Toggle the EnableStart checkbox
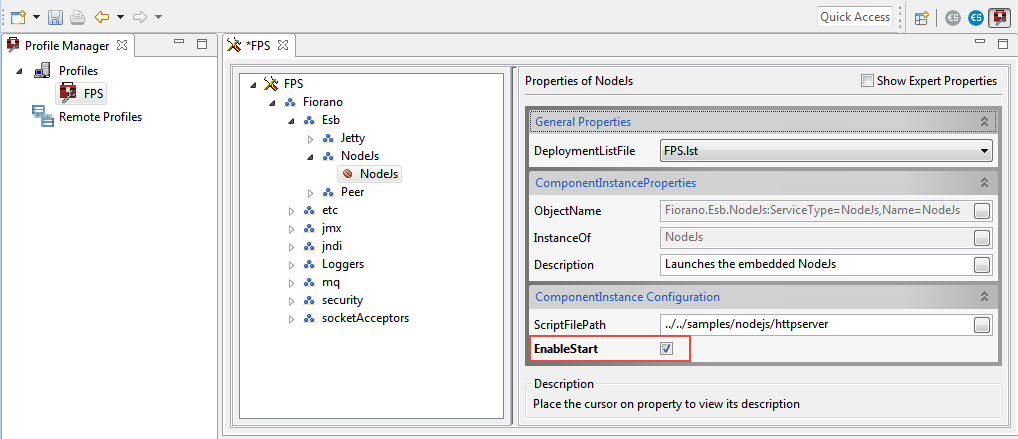This screenshot has width=1018, height=439. (x=667, y=349)
